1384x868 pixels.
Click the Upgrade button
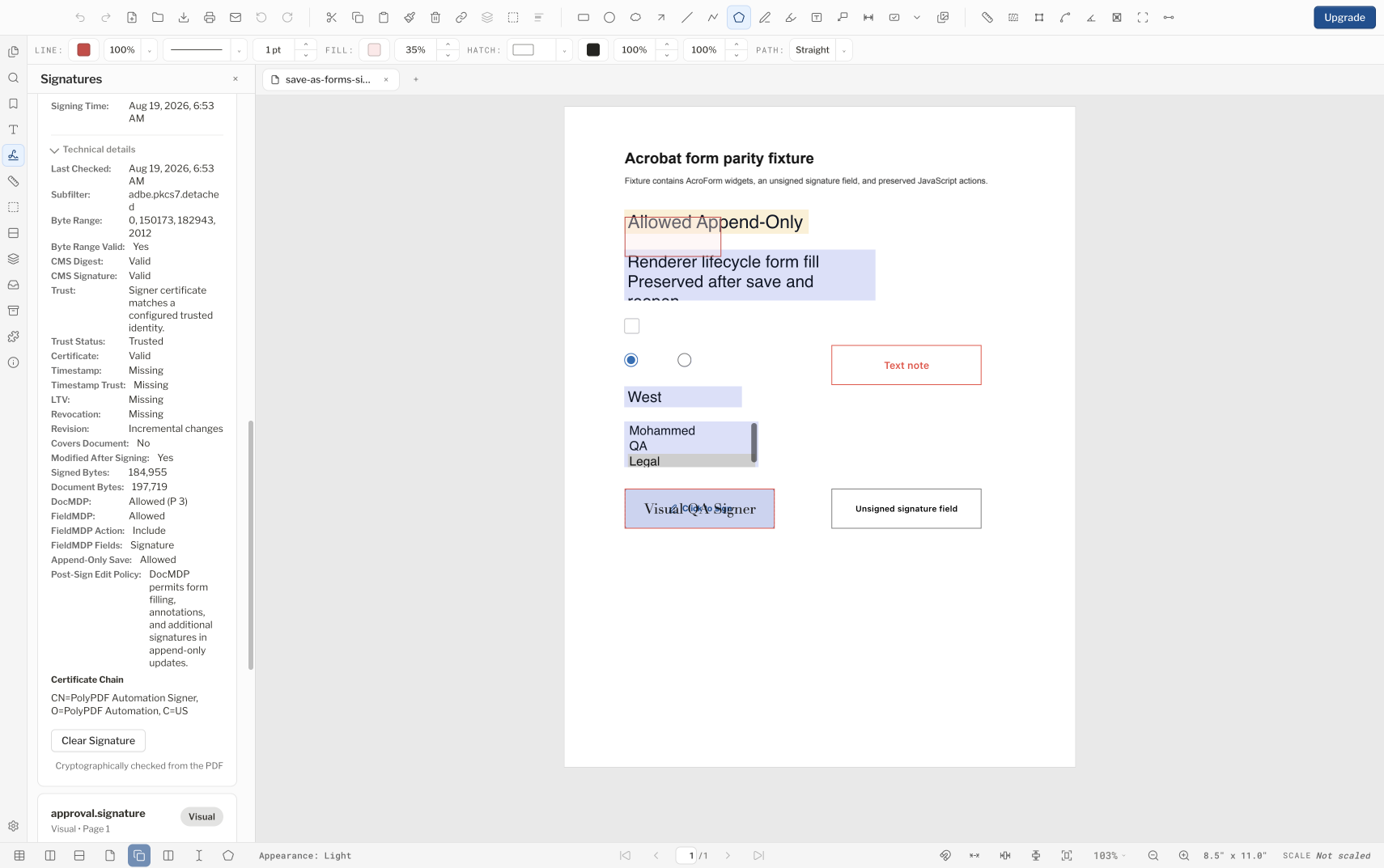1344,17
